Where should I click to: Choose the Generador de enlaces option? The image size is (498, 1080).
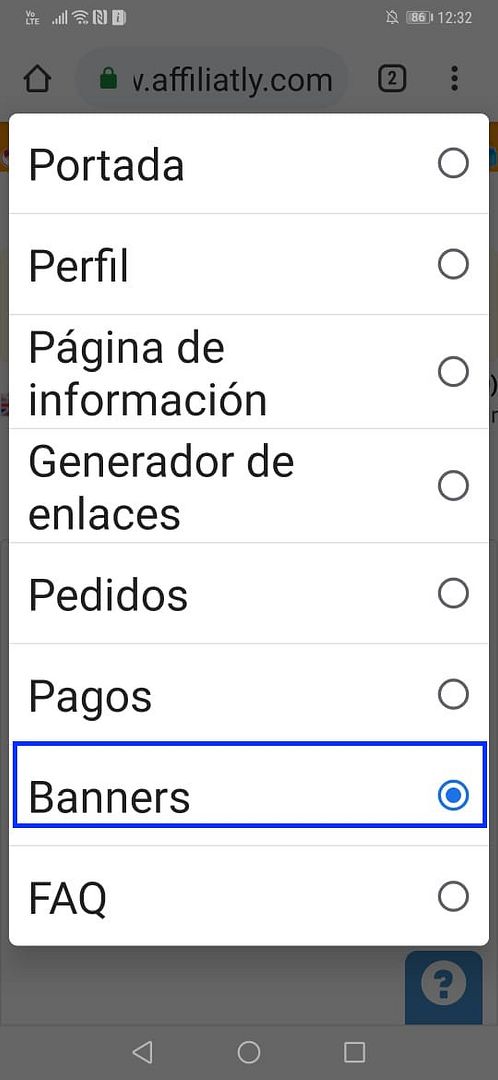point(249,486)
